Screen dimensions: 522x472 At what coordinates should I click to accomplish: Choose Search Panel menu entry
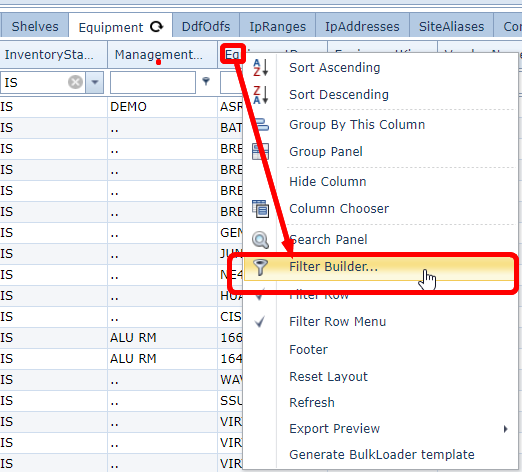pyautogui.click(x=328, y=240)
